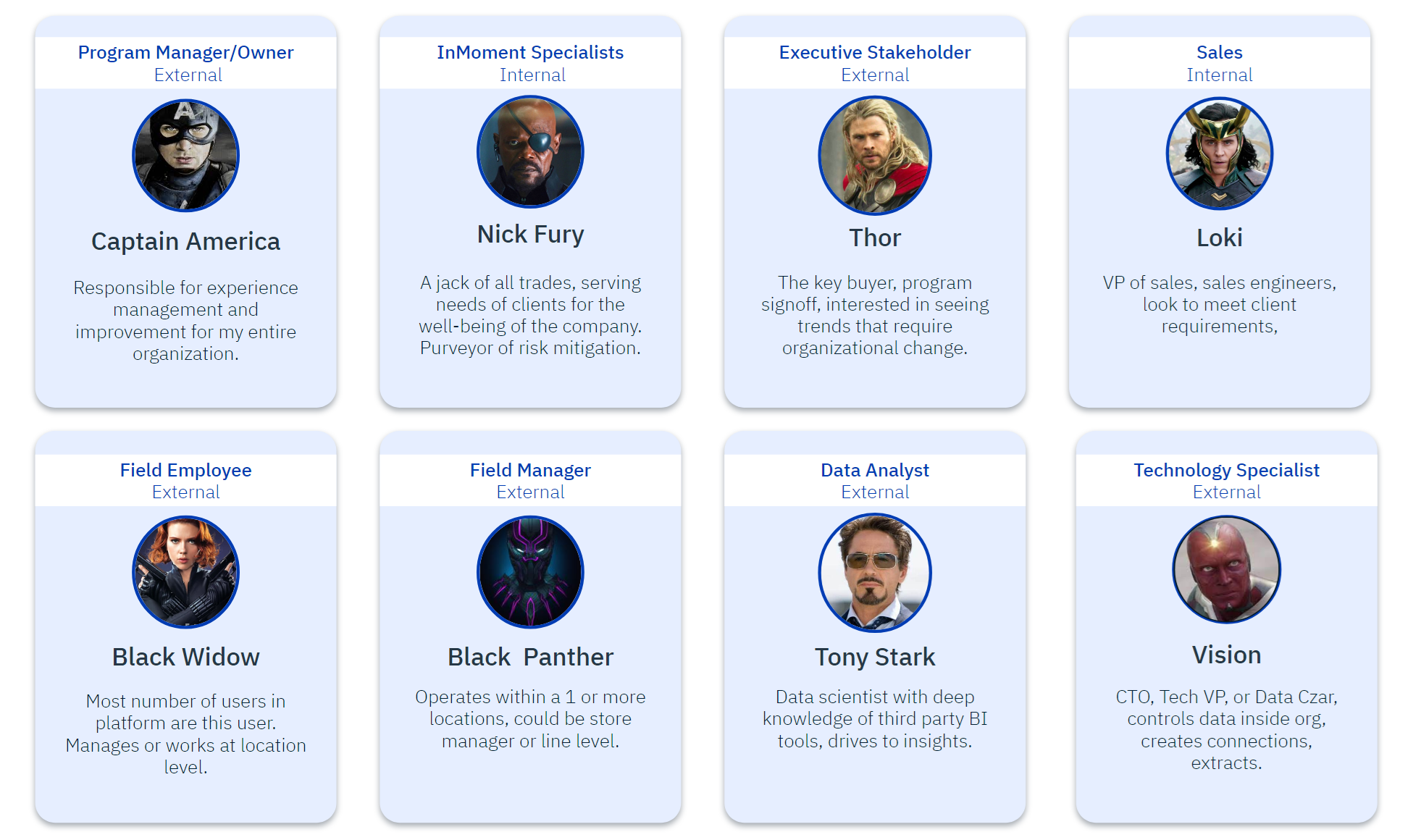Click the Field Employee heading

tap(185, 470)
